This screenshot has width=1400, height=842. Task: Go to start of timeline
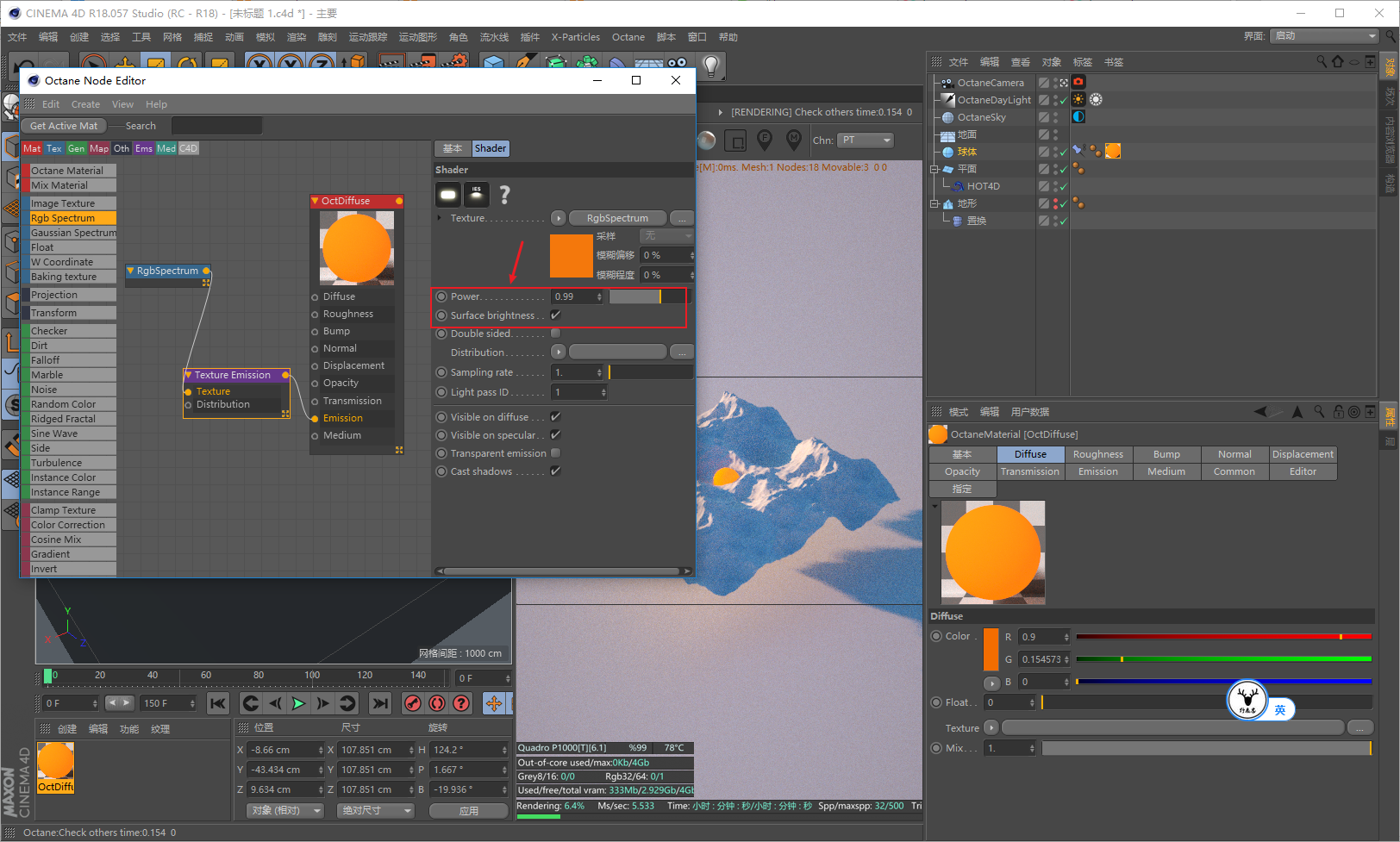218,703
